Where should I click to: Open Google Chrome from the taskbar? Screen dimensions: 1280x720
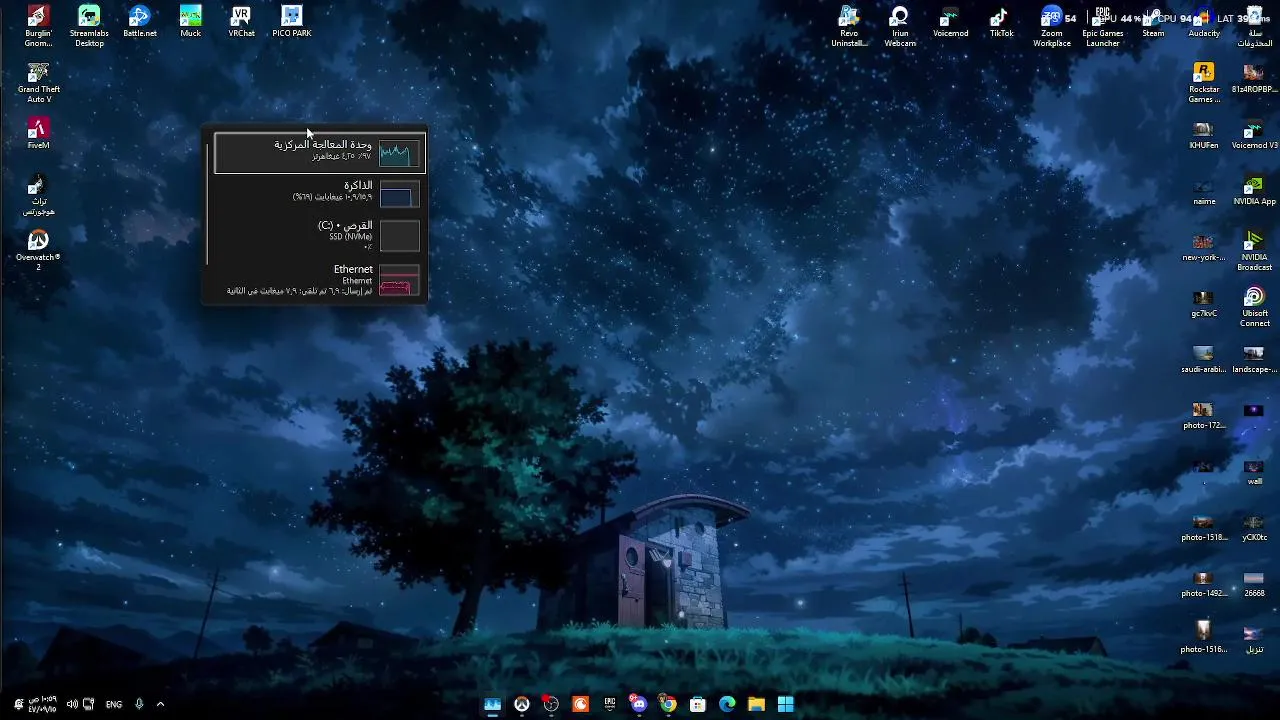point(668,705)
